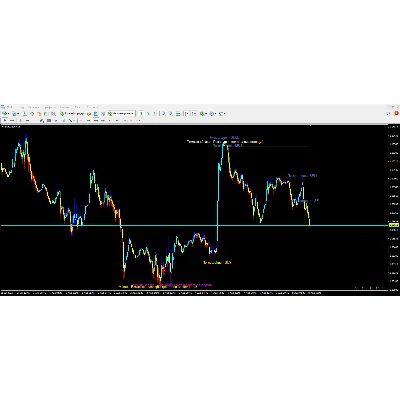Image resolution: width=400 pixels, height=400 pixels.
Task: Switch to the M30 timeframe
Action: pos(103,120)
